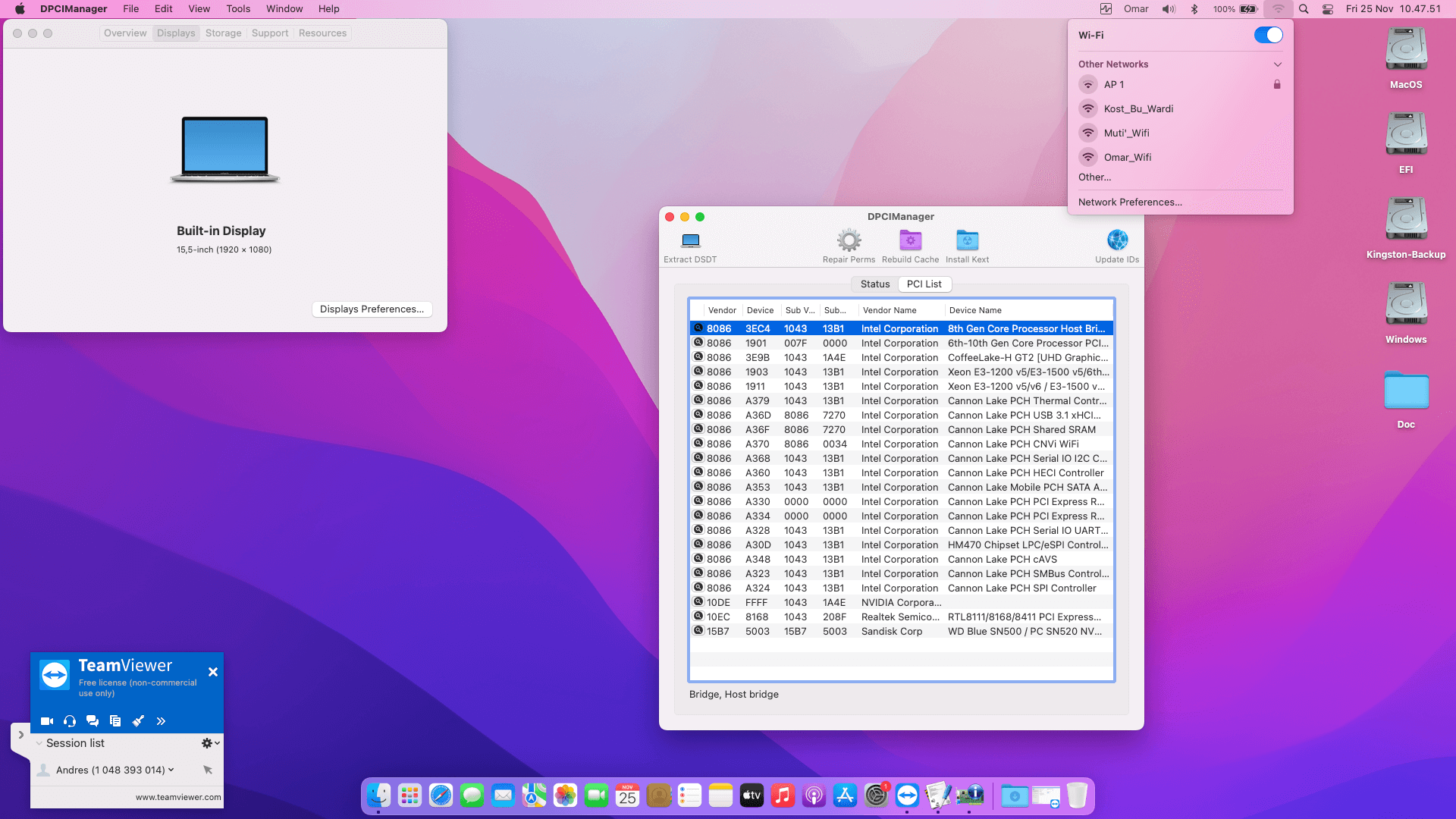
Task: Click the Extract DSDT toolbar icon
Action: click(690, 241)
